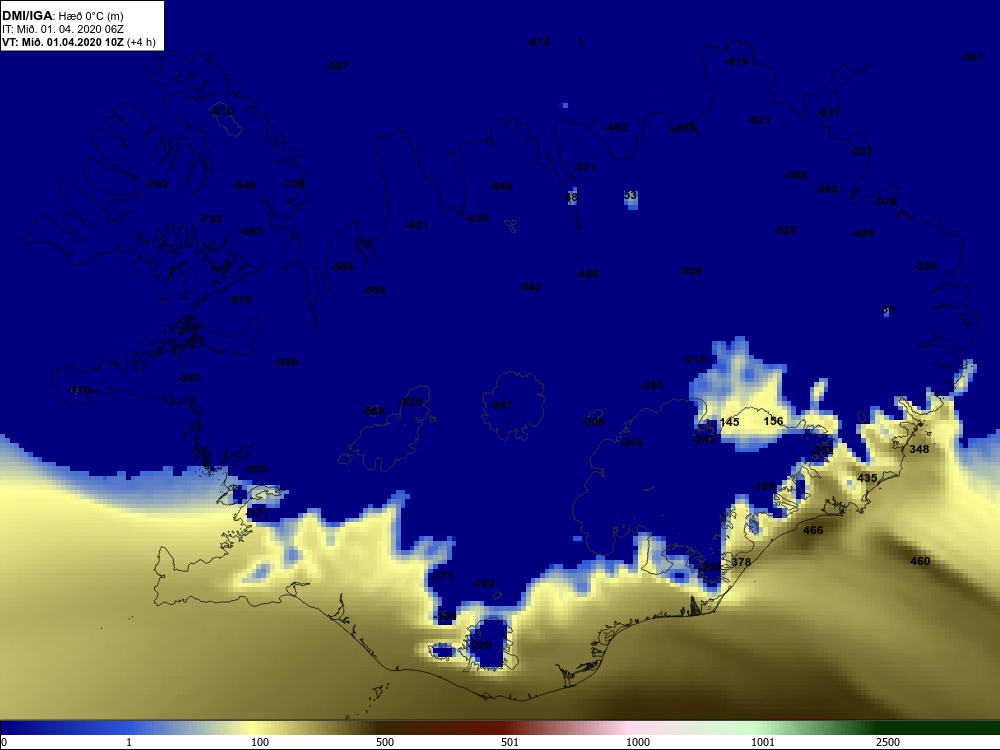Click the -520 value on the map
1000x750 pixels.
885,201
